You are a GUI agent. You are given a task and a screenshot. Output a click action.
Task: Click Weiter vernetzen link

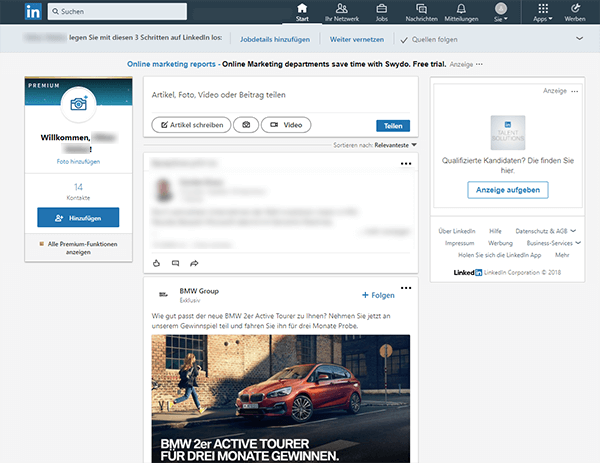click(x=357, y=39)
